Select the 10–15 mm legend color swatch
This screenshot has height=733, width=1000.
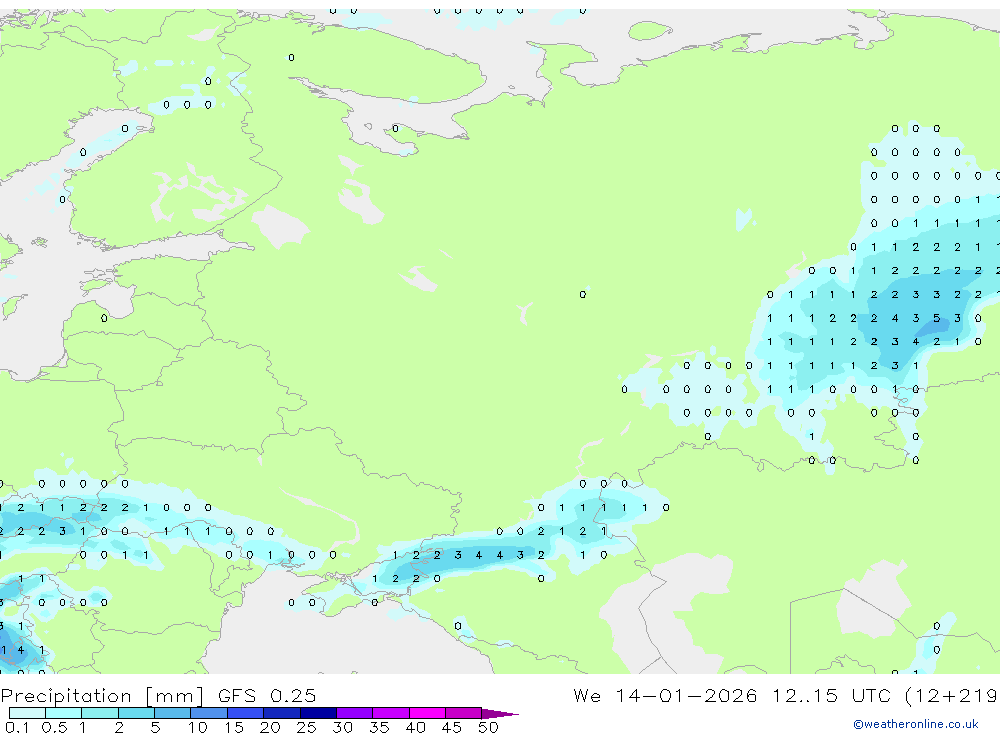[x=209, y=713]
